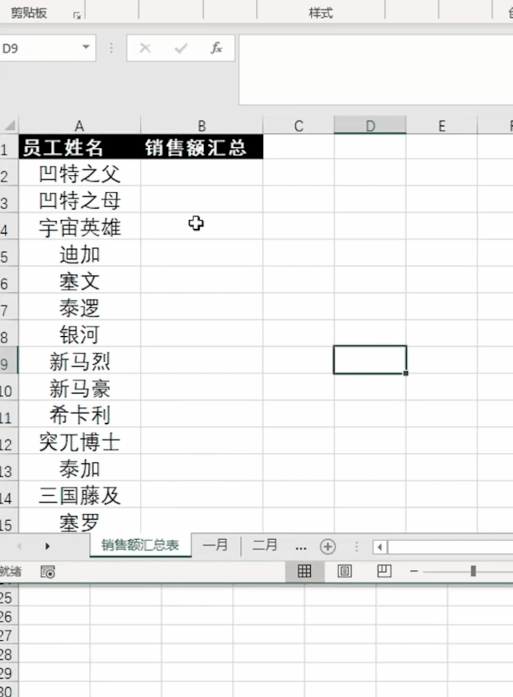
Task: Select column C header
Action: tap(298, 126)
